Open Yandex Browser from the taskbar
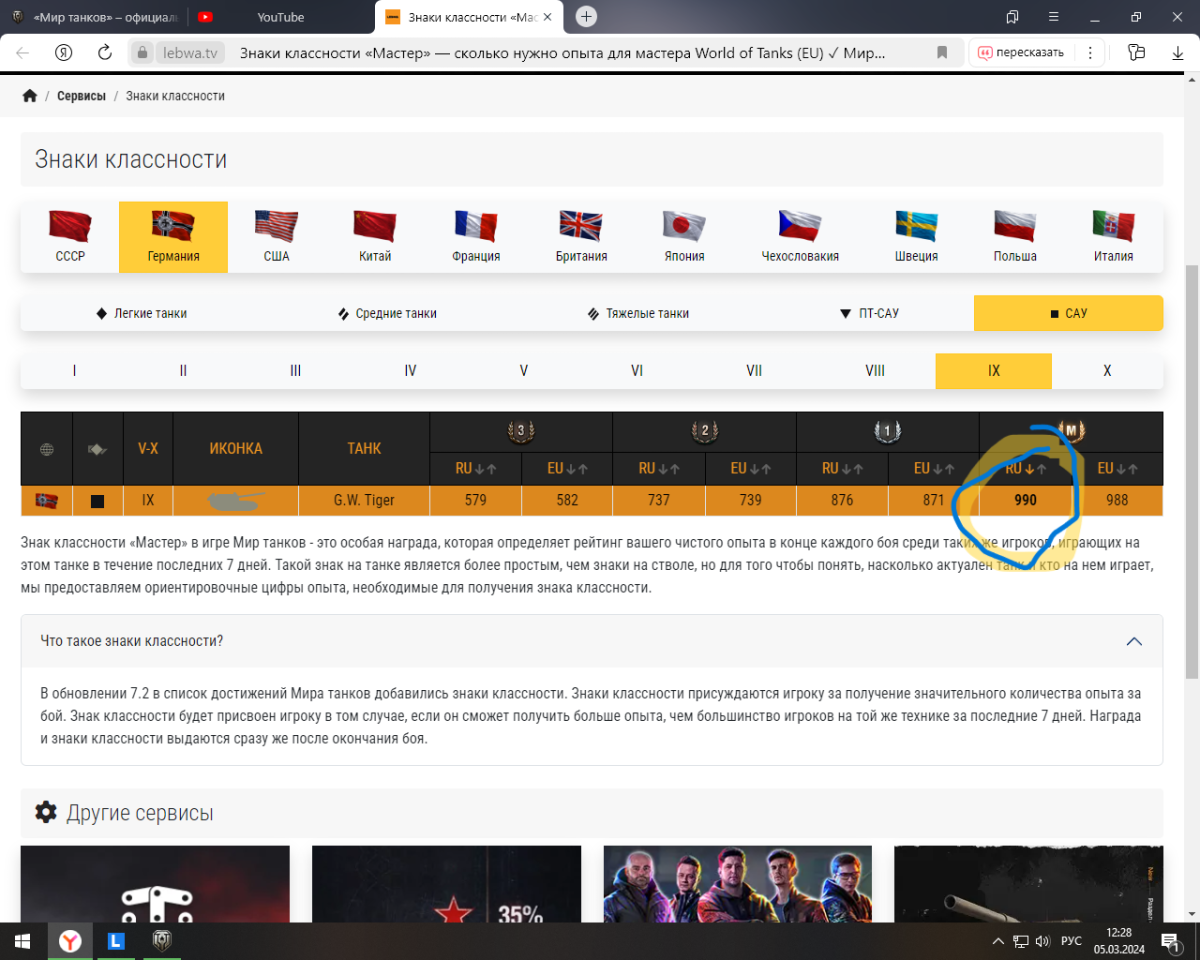This screenshot has width=1200, height=960. tap(70, 941)
